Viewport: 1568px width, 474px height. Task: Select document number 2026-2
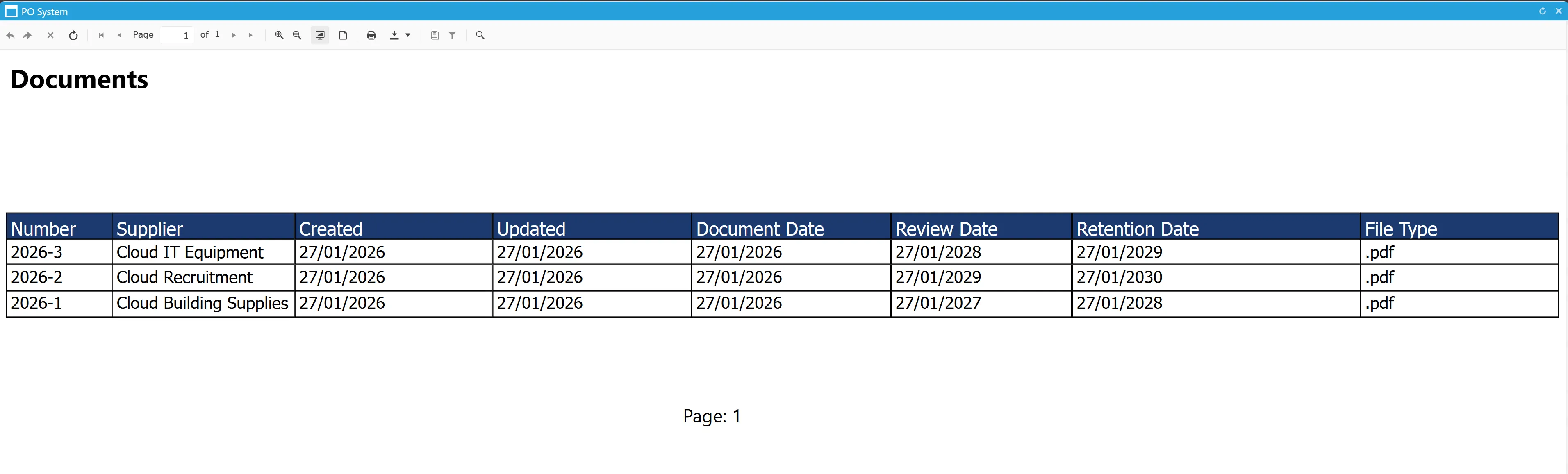(36, 277)
